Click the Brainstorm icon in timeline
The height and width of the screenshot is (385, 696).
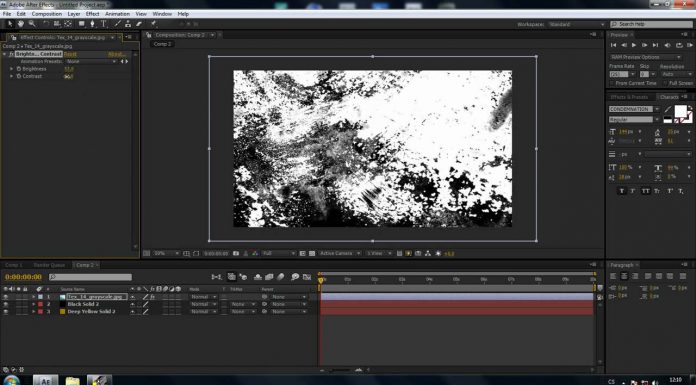click(x=295, y=277)
